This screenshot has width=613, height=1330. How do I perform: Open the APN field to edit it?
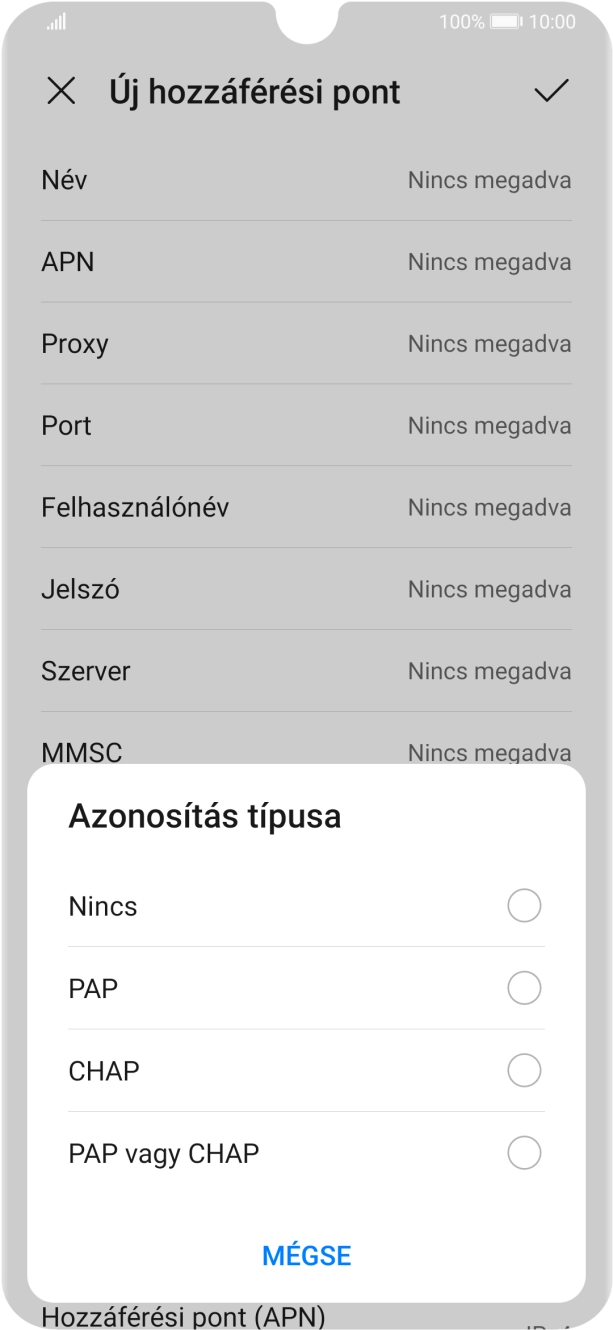306,262
